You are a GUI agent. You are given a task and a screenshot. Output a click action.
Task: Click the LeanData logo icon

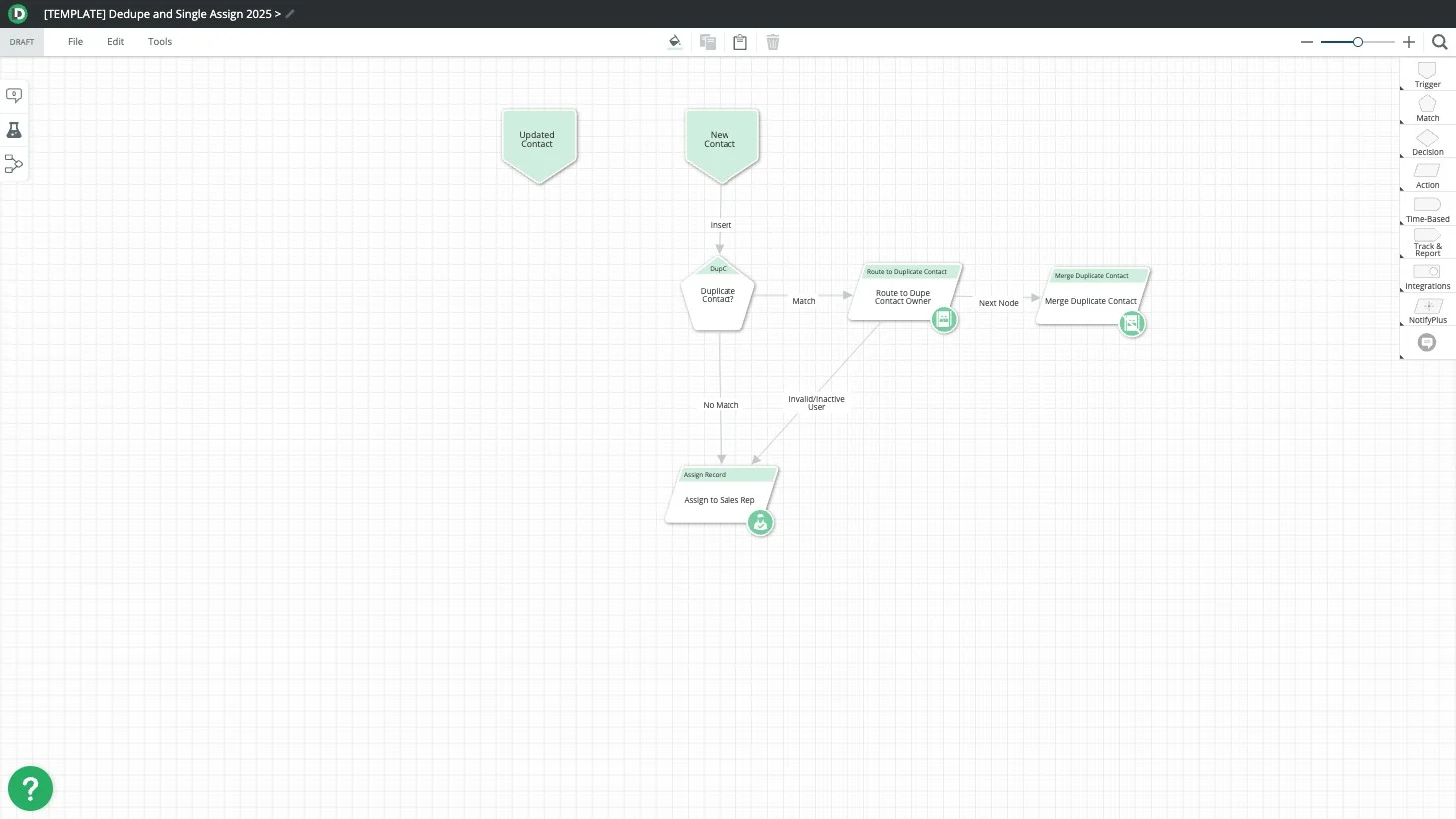click(18, 13)
